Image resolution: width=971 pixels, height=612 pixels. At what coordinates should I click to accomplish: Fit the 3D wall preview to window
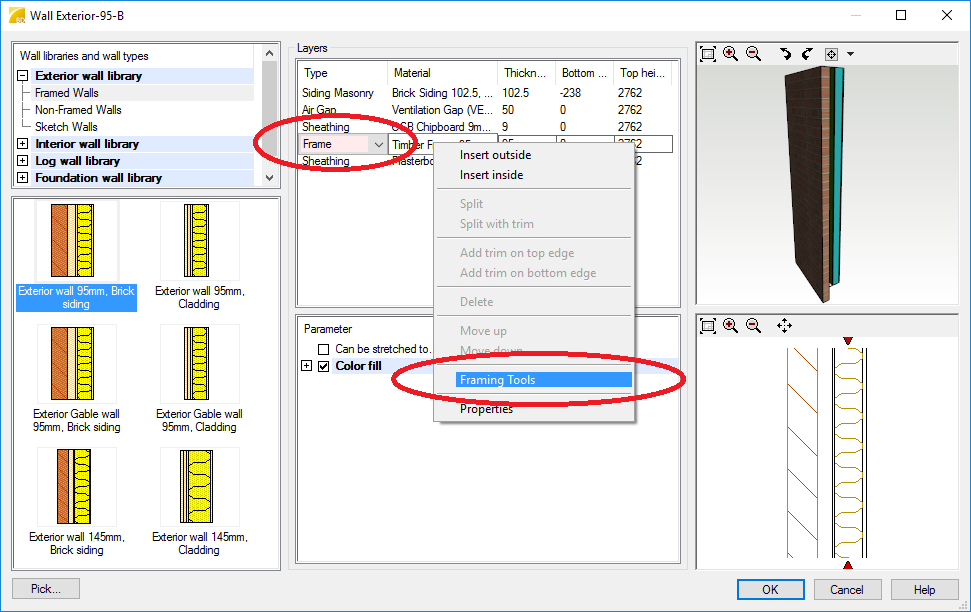708,54
